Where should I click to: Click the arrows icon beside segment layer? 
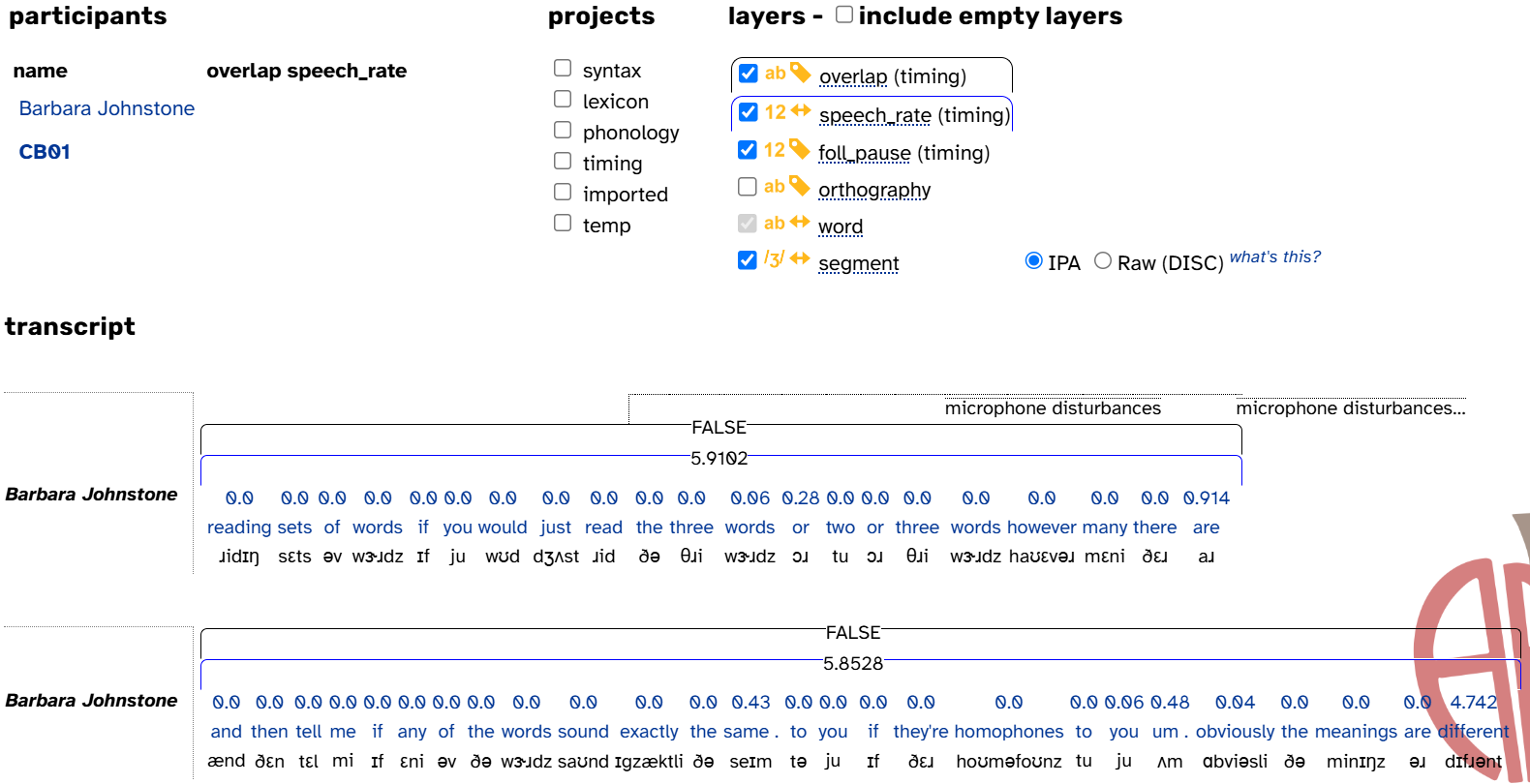point(800,259)
